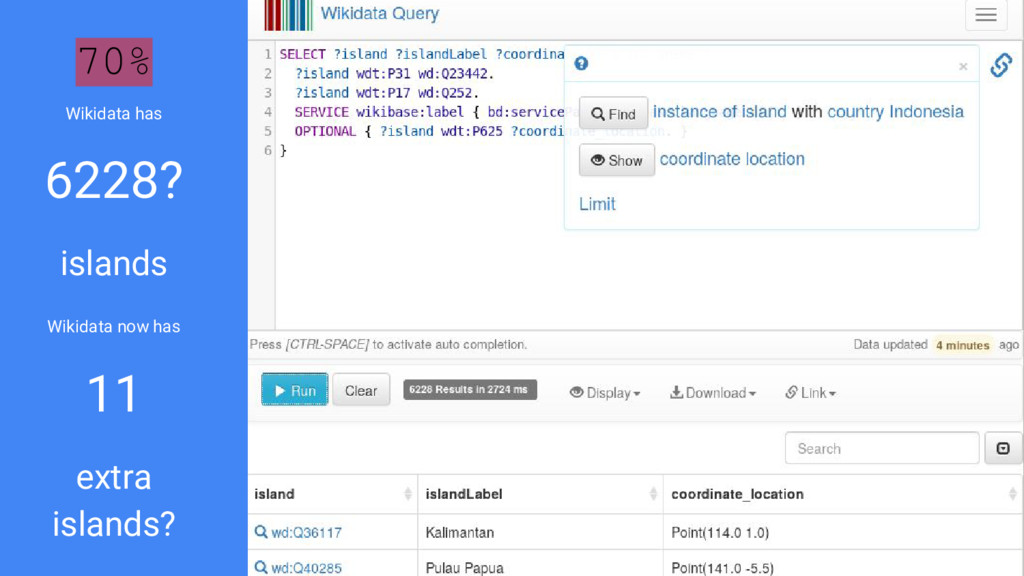Open the wd:Q36117 entity link

306,532
